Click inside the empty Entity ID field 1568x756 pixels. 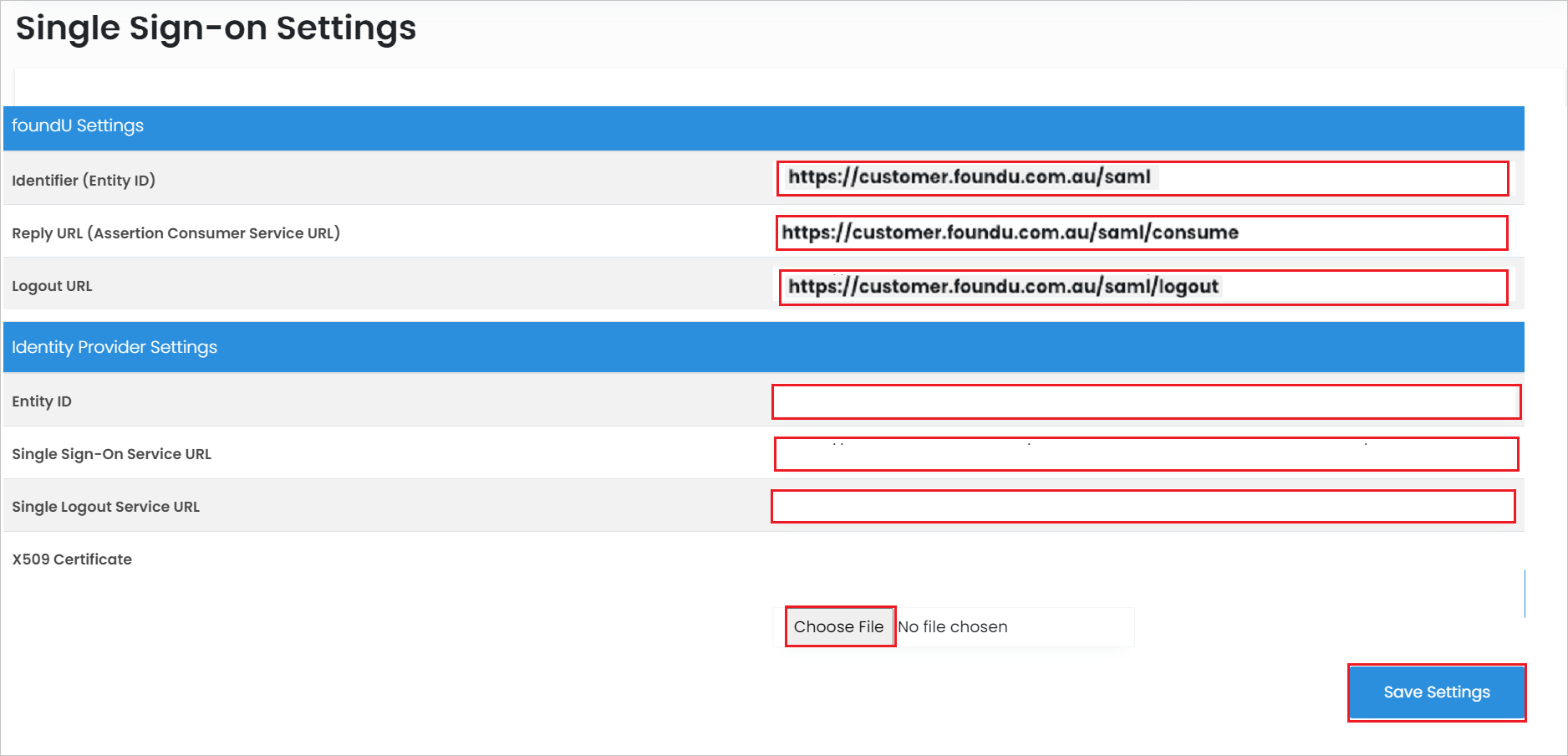1145,401
